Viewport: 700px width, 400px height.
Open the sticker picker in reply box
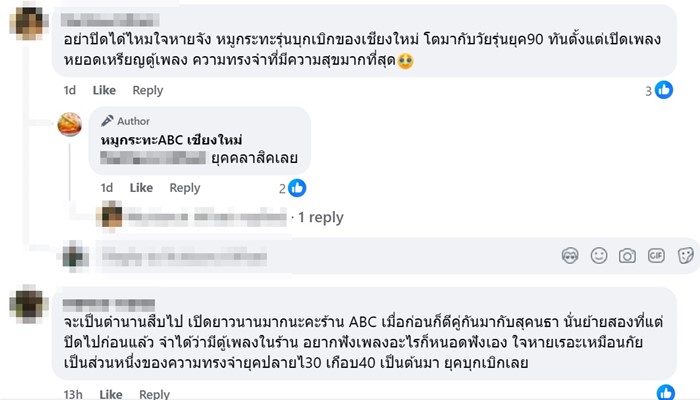[684, 255]
